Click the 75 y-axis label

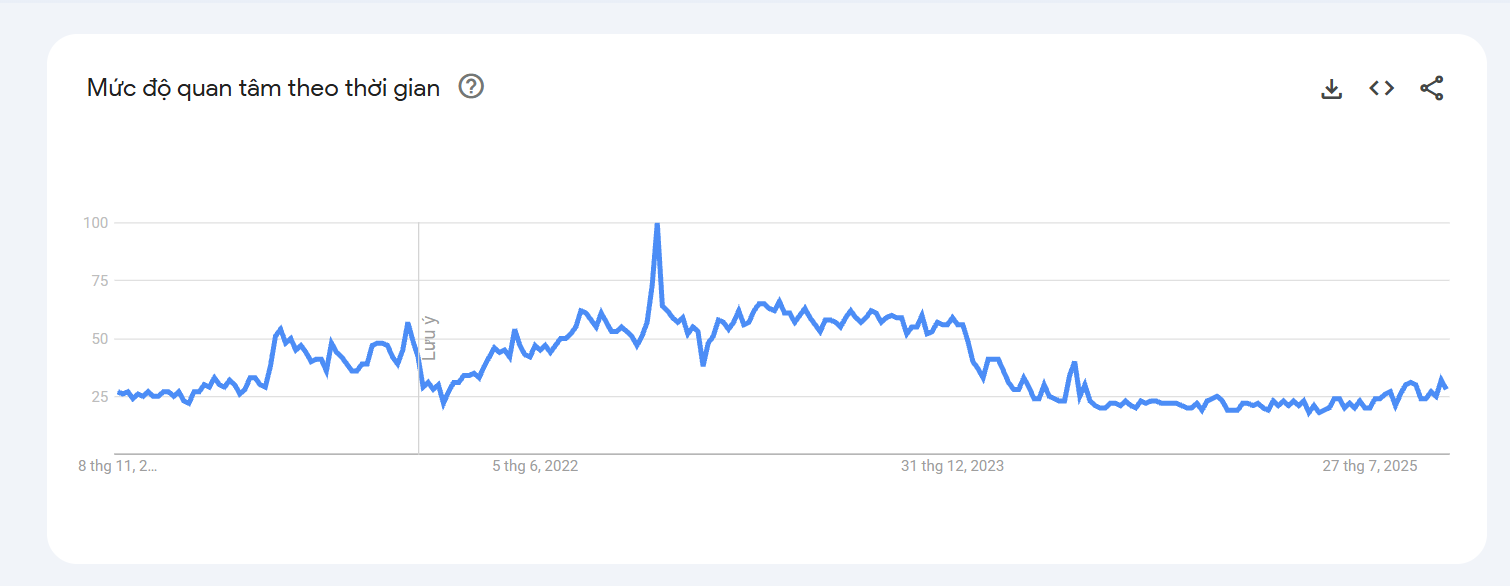click(99, 280)
